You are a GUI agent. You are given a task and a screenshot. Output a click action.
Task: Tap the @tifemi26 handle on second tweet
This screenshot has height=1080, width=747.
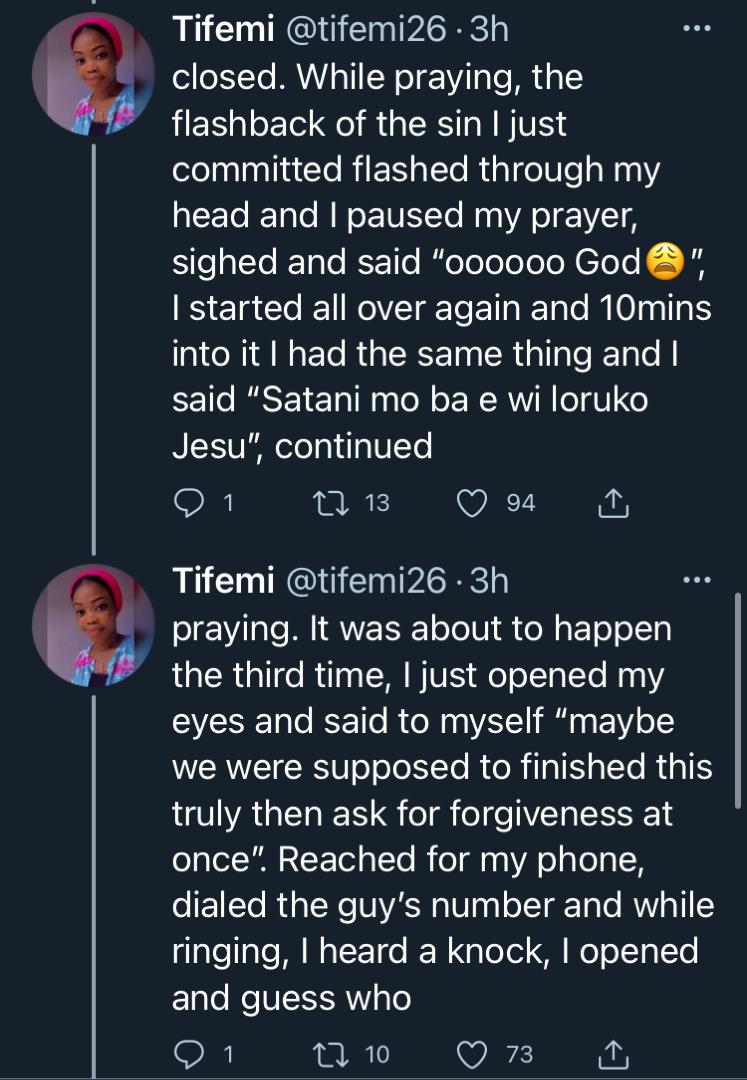click(x=367, y=580)
